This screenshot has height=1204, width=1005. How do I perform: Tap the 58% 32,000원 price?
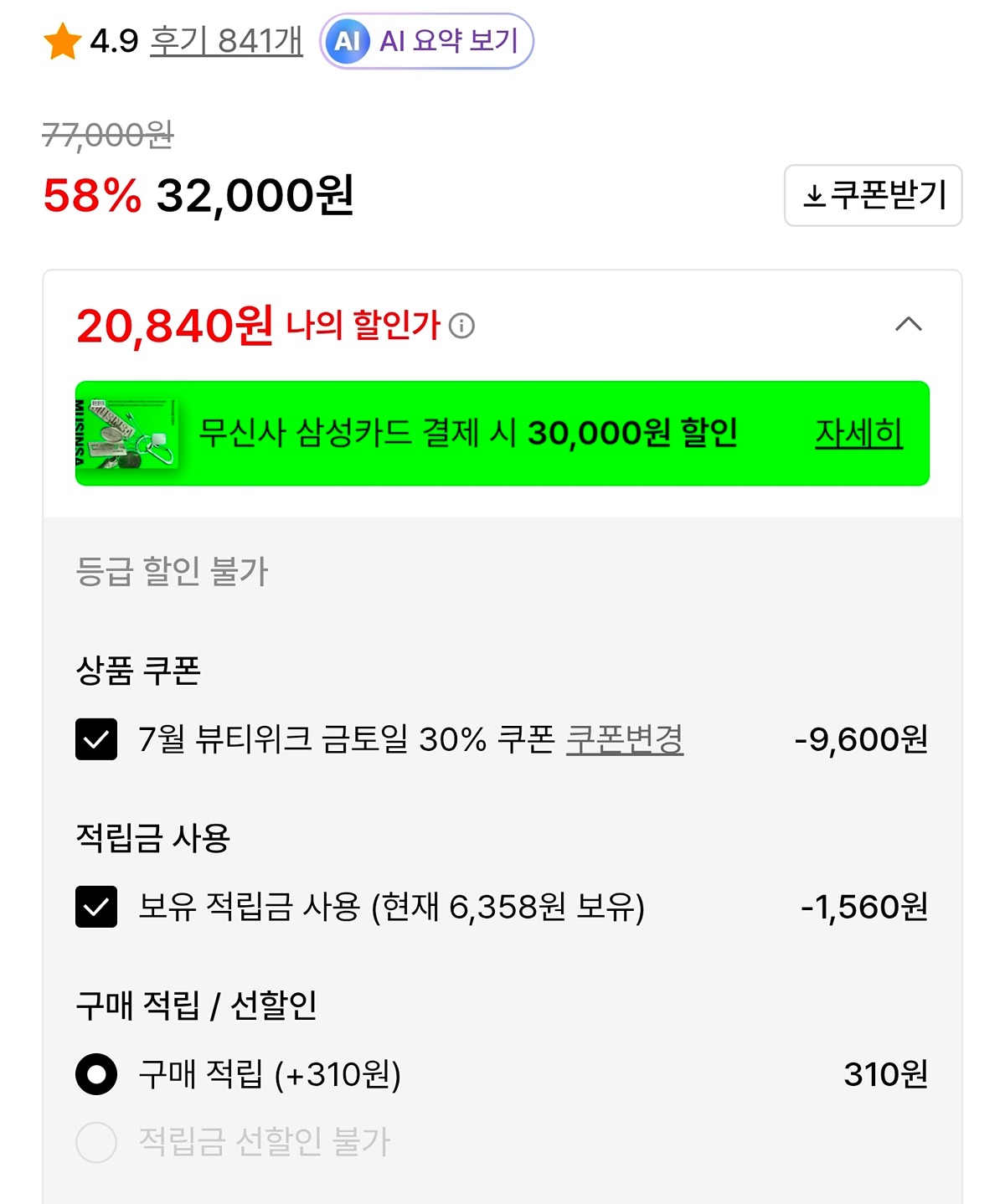(x=198, y=196)
